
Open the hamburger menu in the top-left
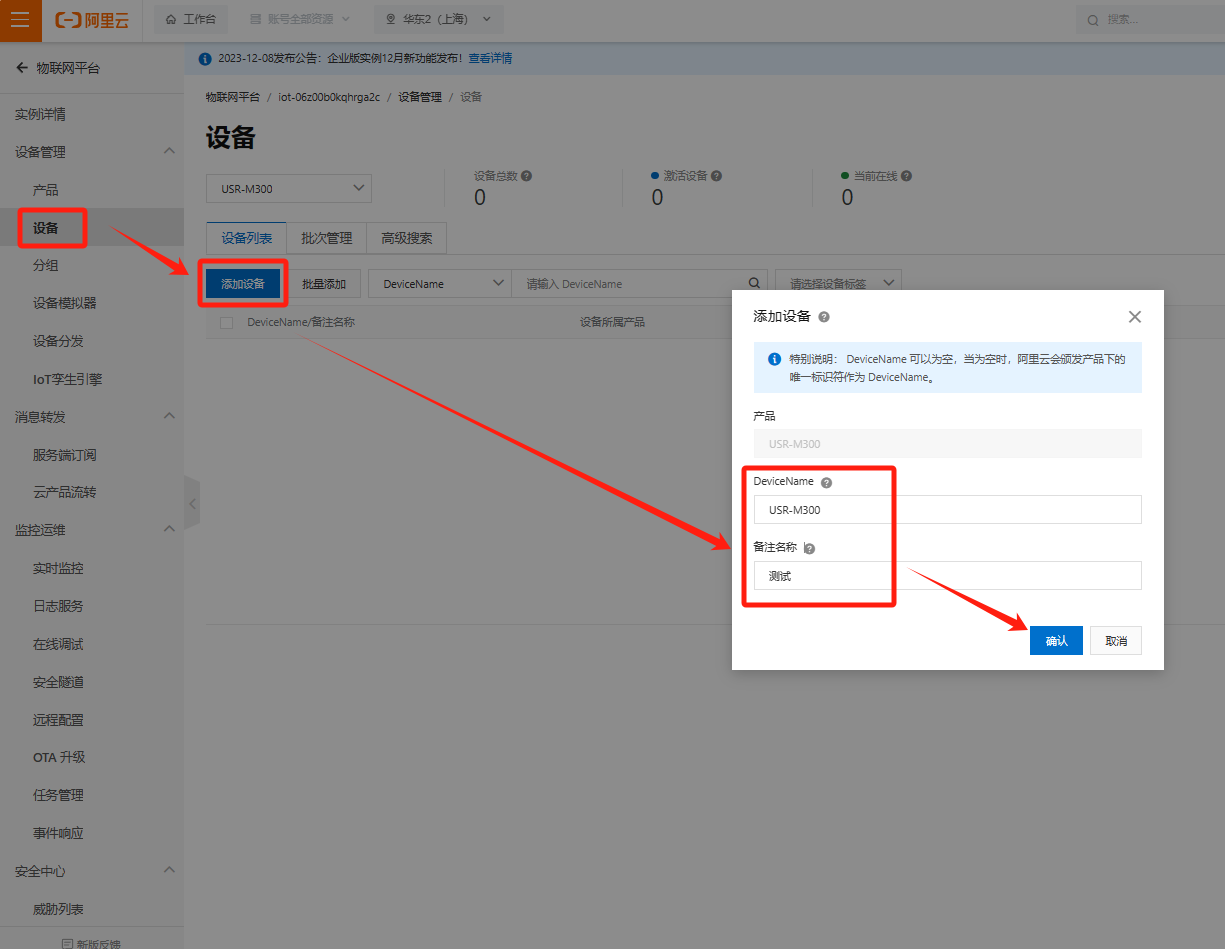(x=20, y=20)
